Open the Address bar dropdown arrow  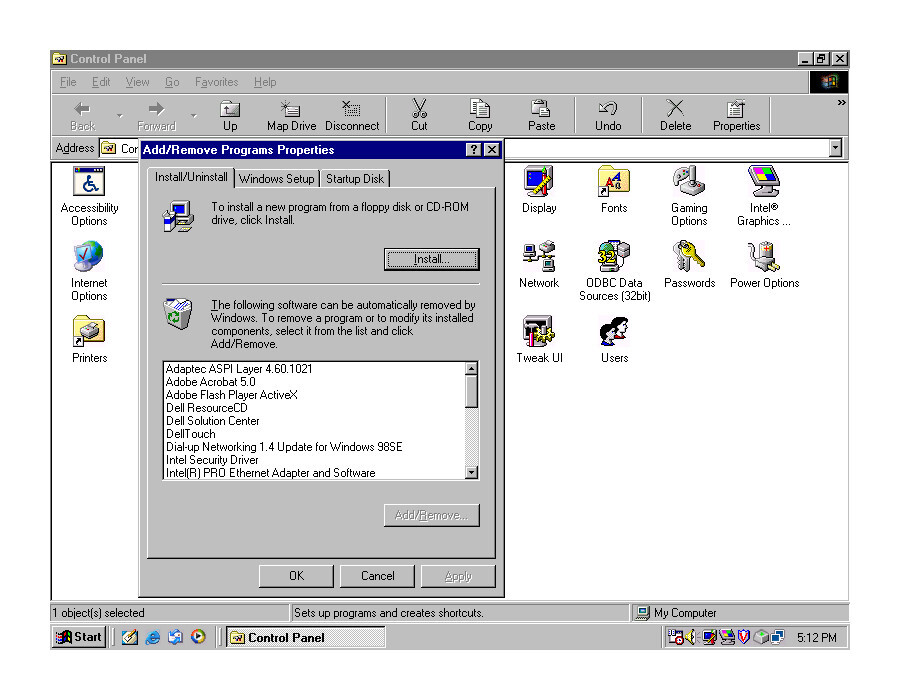[x=835, y=148]
